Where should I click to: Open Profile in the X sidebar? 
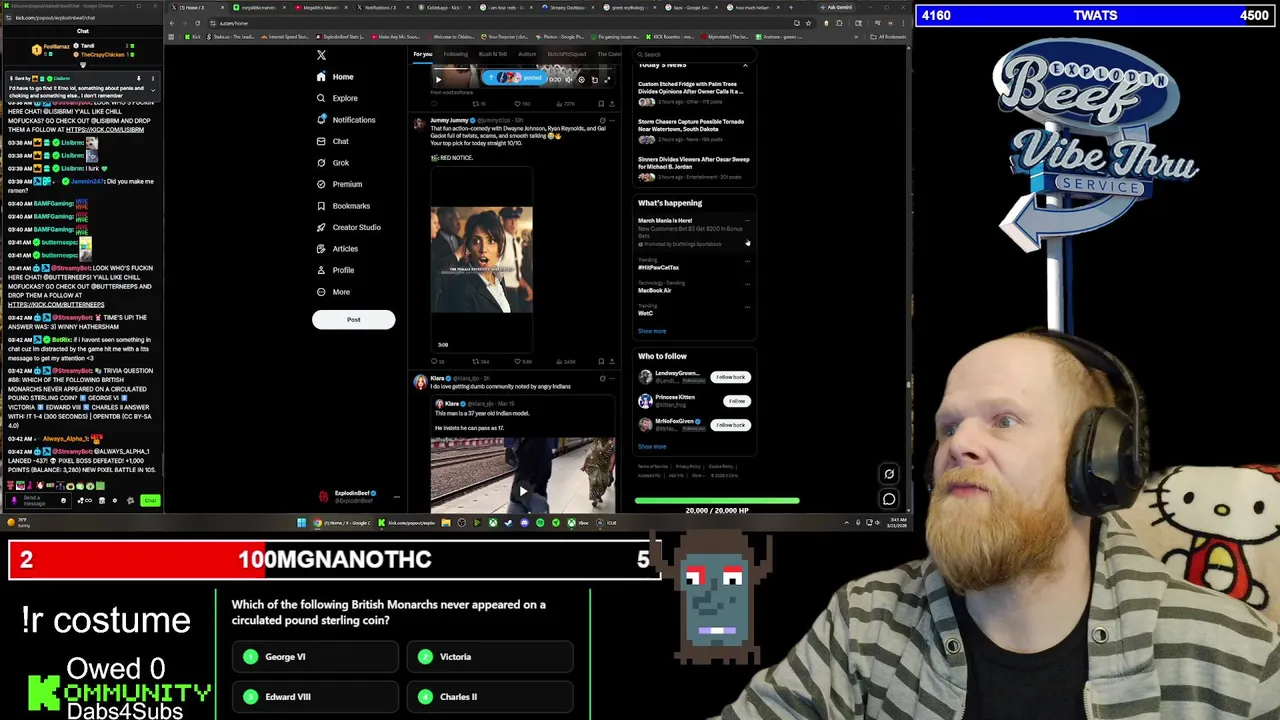point(335,270)
